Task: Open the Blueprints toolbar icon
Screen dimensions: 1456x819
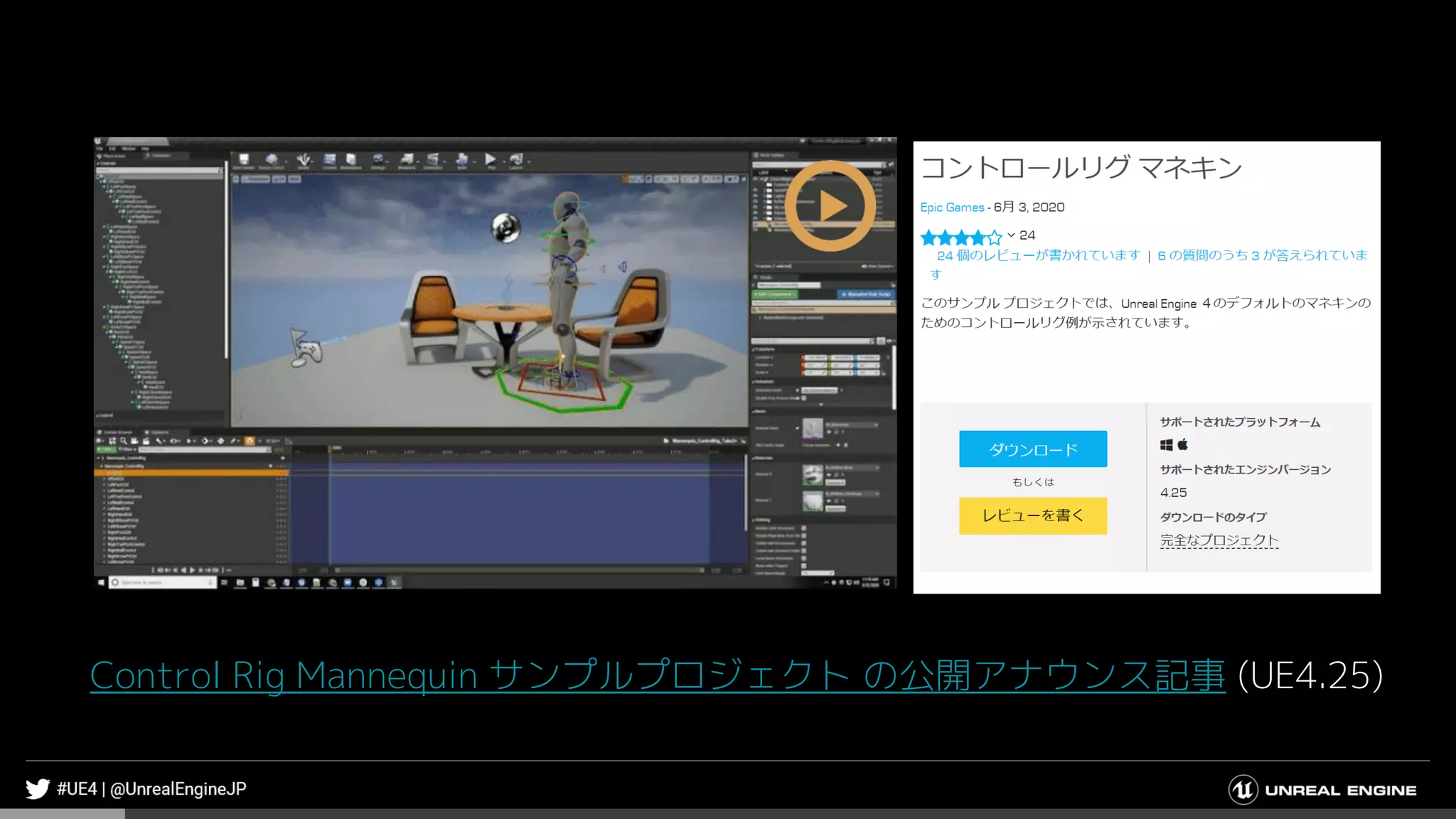Action: (x=407, y=161)
